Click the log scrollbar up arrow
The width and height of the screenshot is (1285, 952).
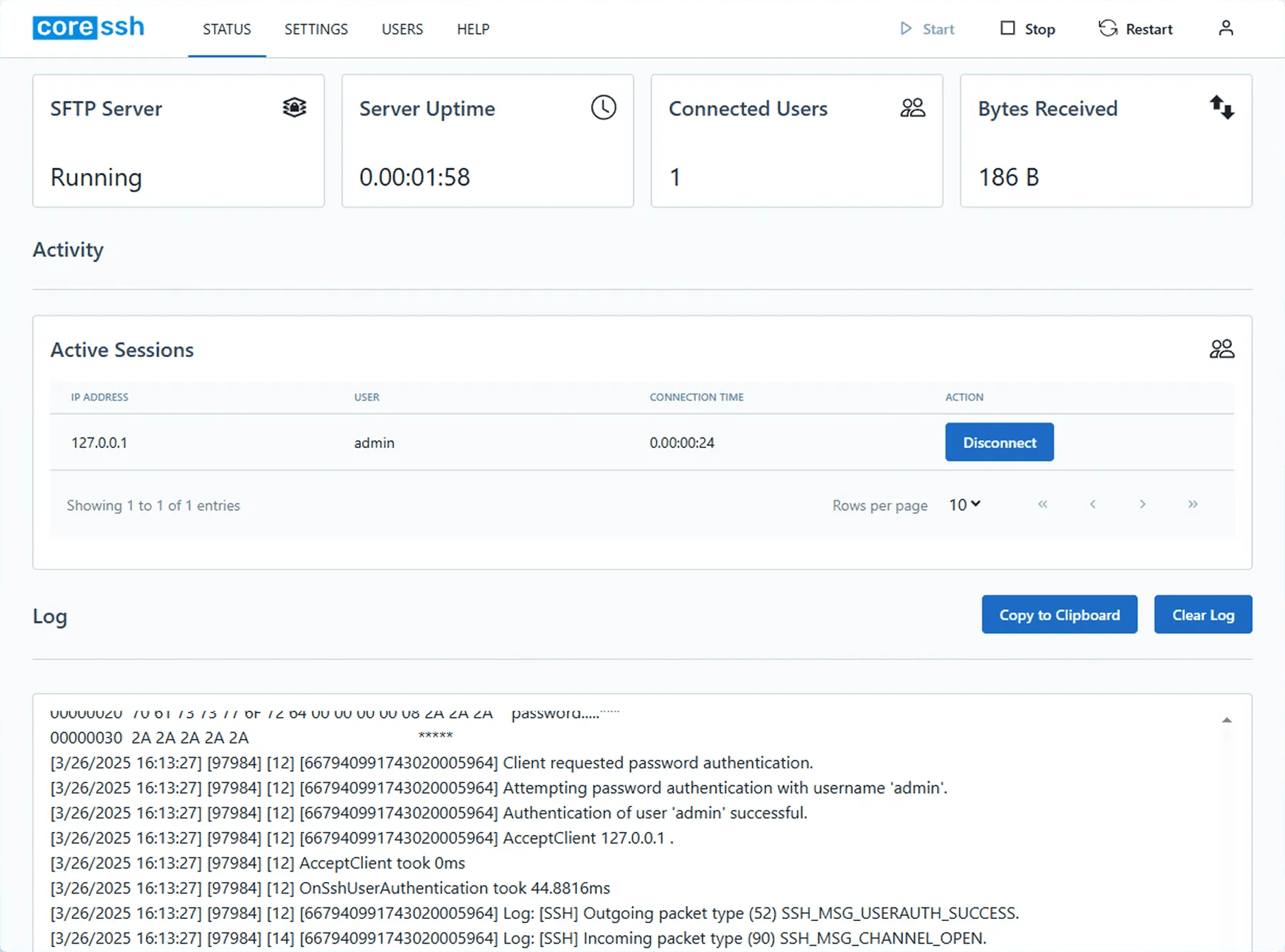point(1226,720)
